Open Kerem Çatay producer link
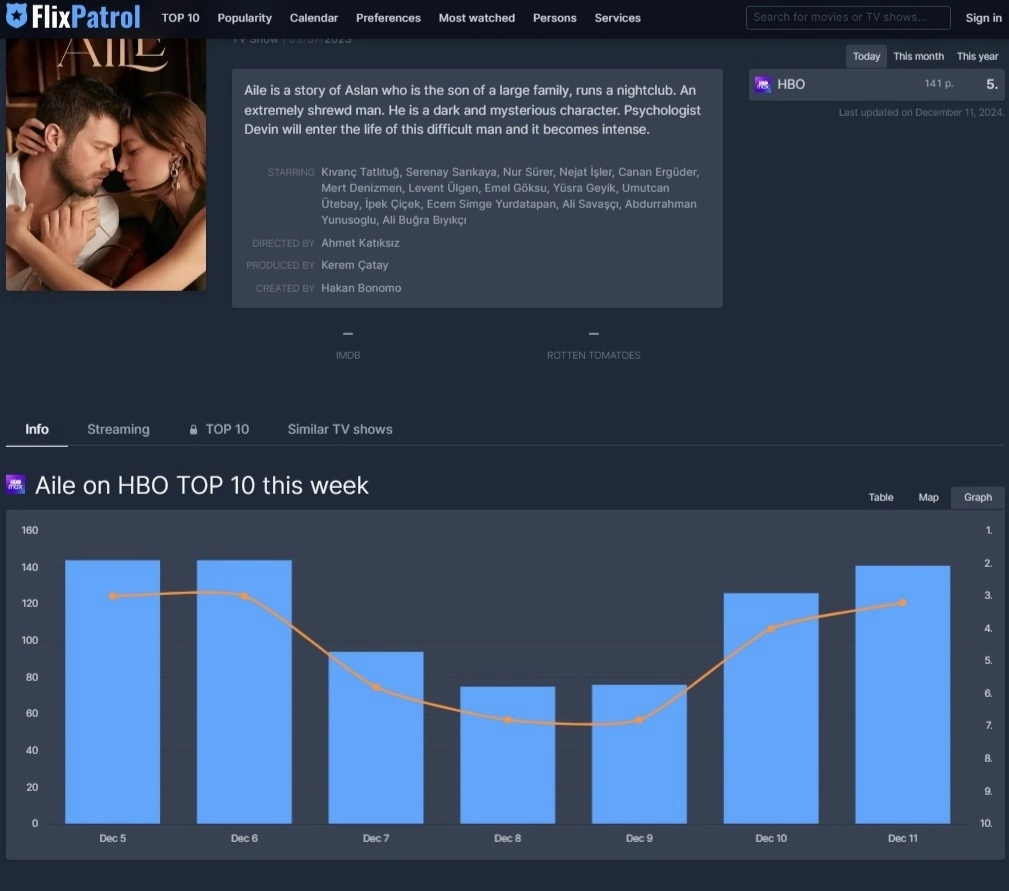The height and width of the screenshot is (891, 1009). click(x=355, y=266)
